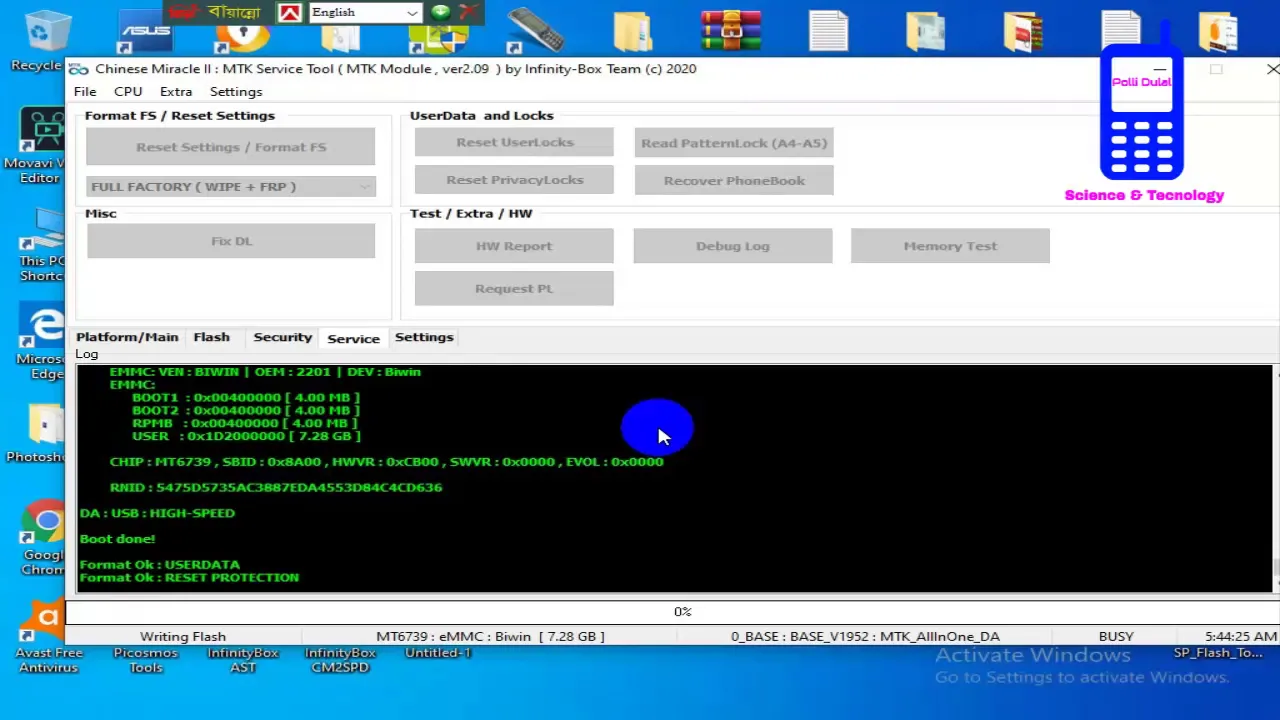Click log line DA : USB : HIGH-SPEED
This screenshot has height=720, width=1280.
(157, 513)
